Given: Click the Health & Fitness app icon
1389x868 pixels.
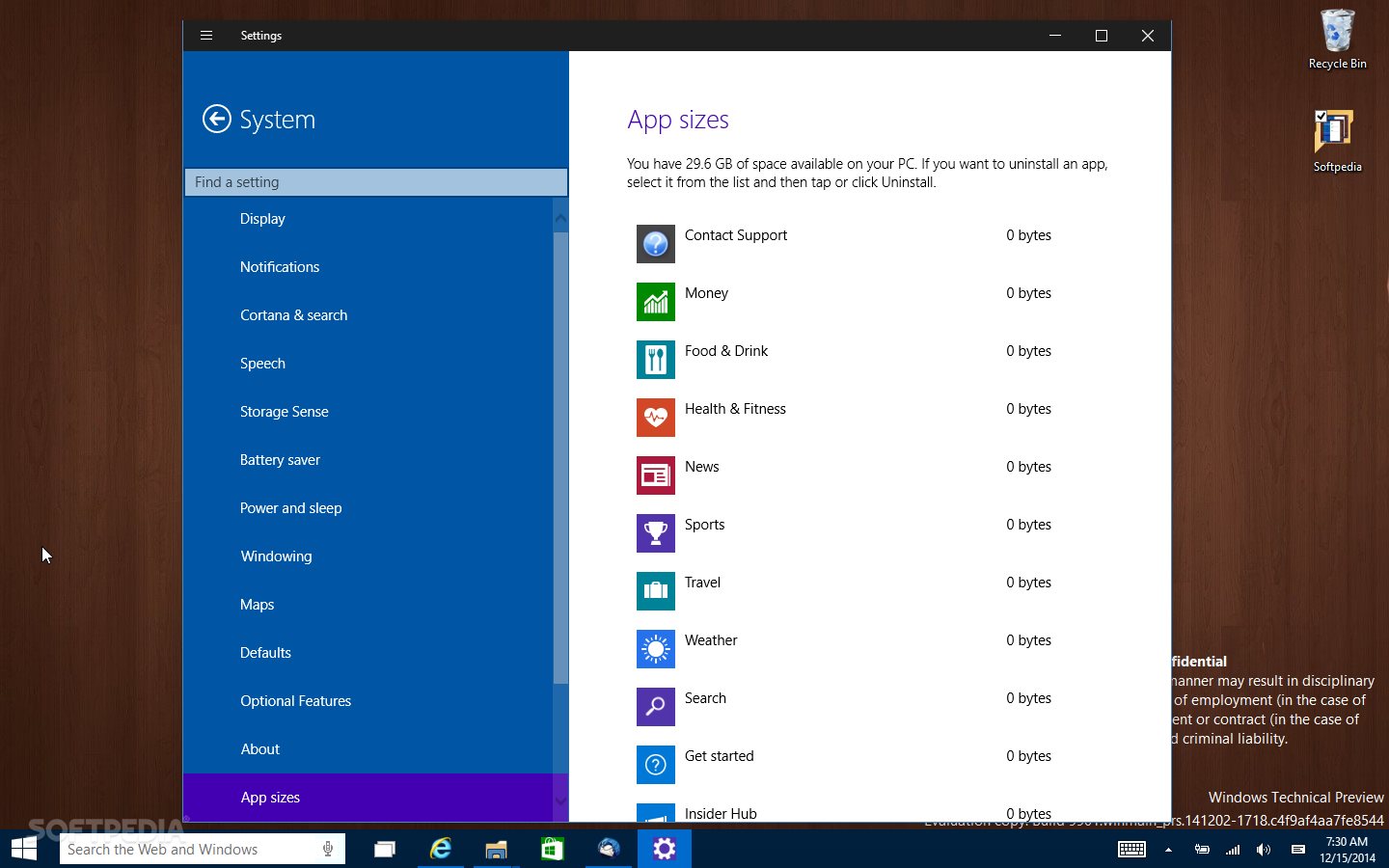Looking at the screenshot, I should click(655, 418).
